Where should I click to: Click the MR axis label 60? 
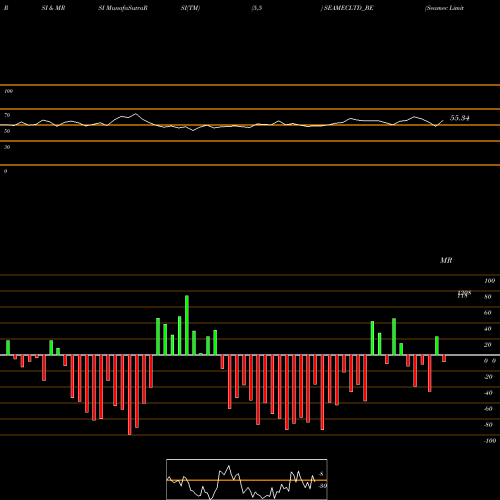click(488, 313)
